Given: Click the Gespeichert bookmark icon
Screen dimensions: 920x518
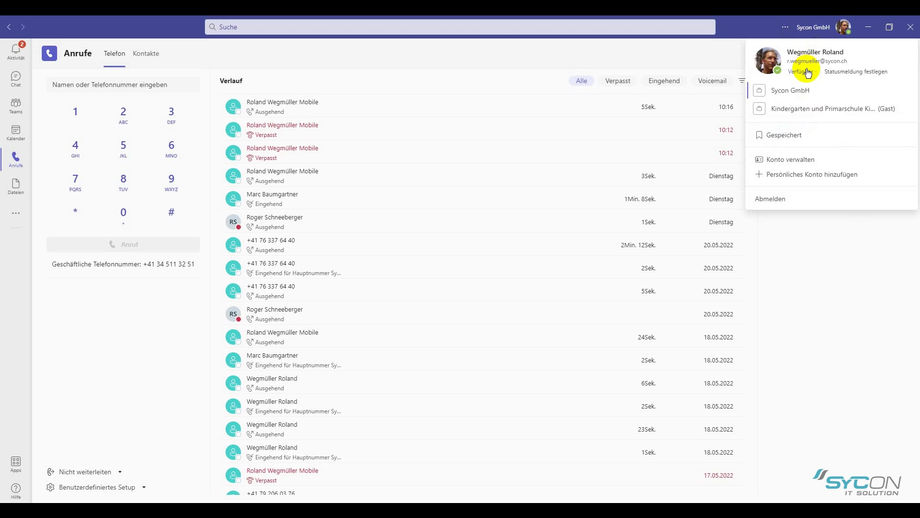Looking at the screenshot, I should point(759,135).
